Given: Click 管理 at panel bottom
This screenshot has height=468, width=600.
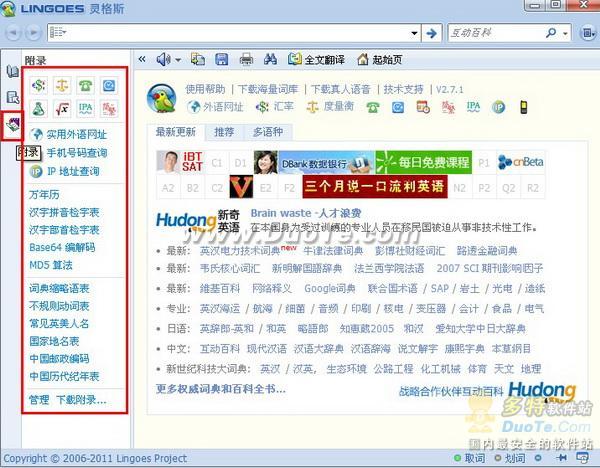Looking at the screenshot, I should (39, 400).
